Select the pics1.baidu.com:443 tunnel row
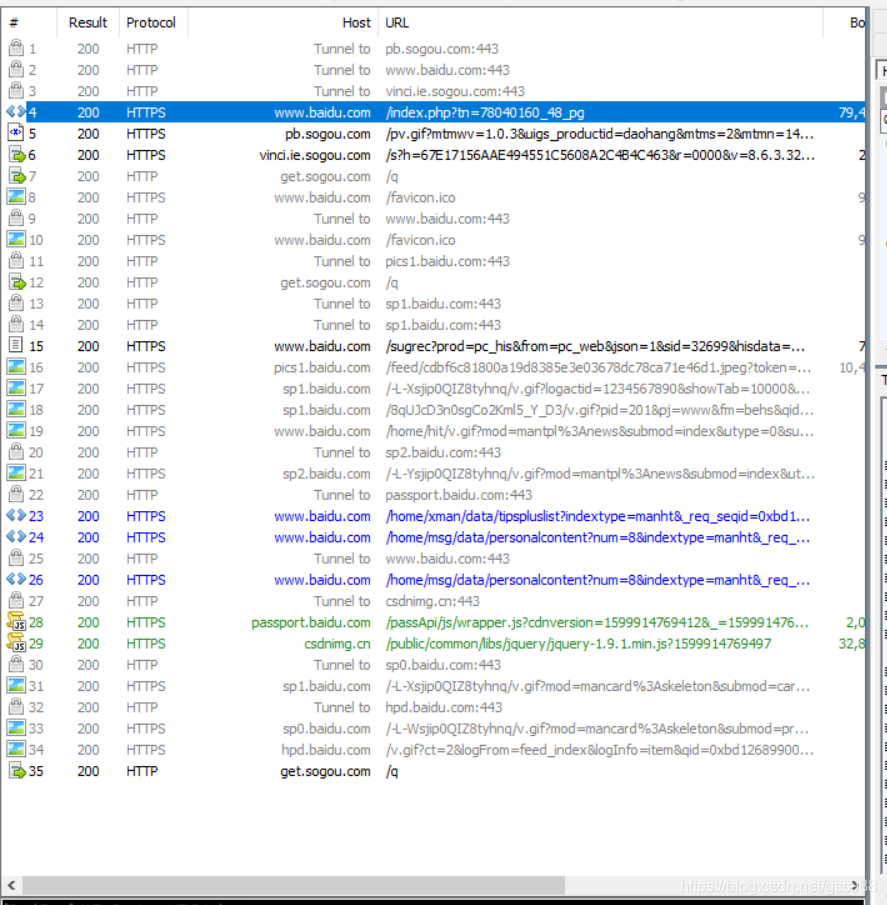This screenshot has width=887, height=905. (x=433, y=261)
